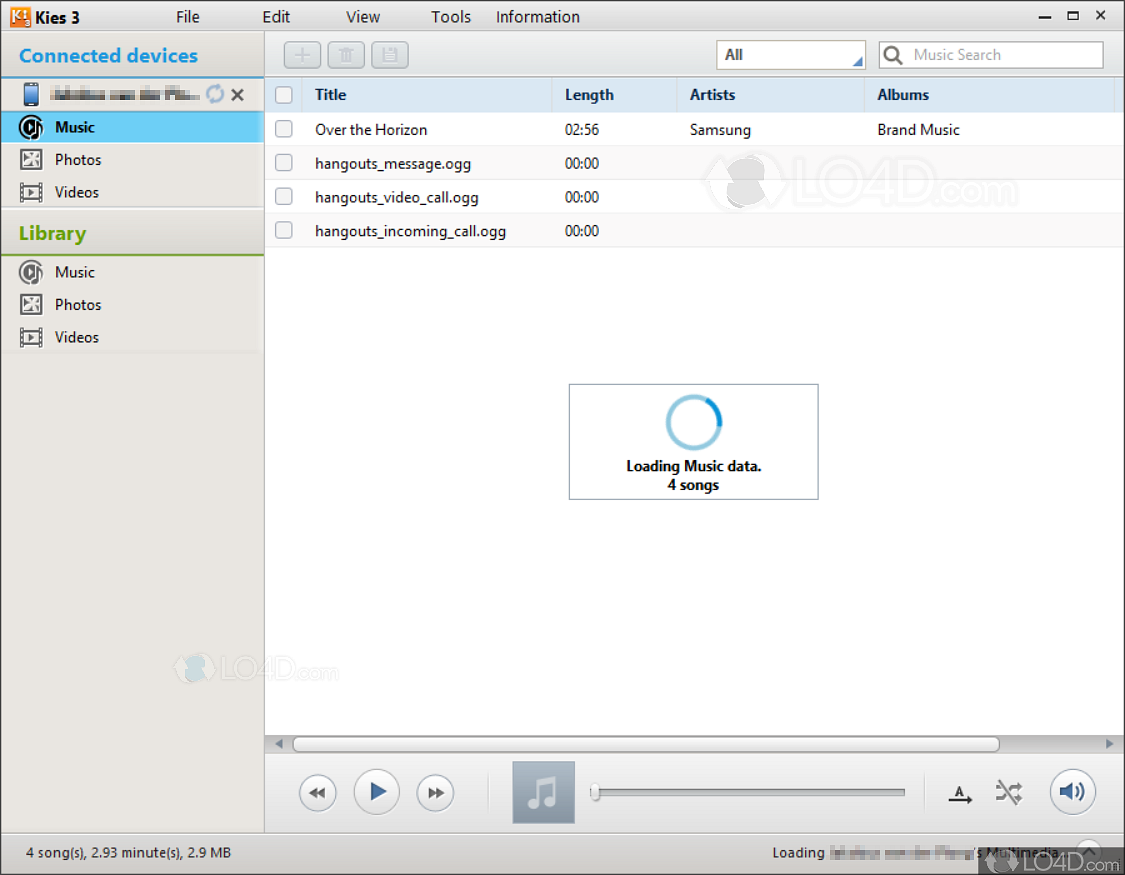Click the 02:56 length cell
The height and width of the screenshot is (875, 1125).
pos(581,130)
